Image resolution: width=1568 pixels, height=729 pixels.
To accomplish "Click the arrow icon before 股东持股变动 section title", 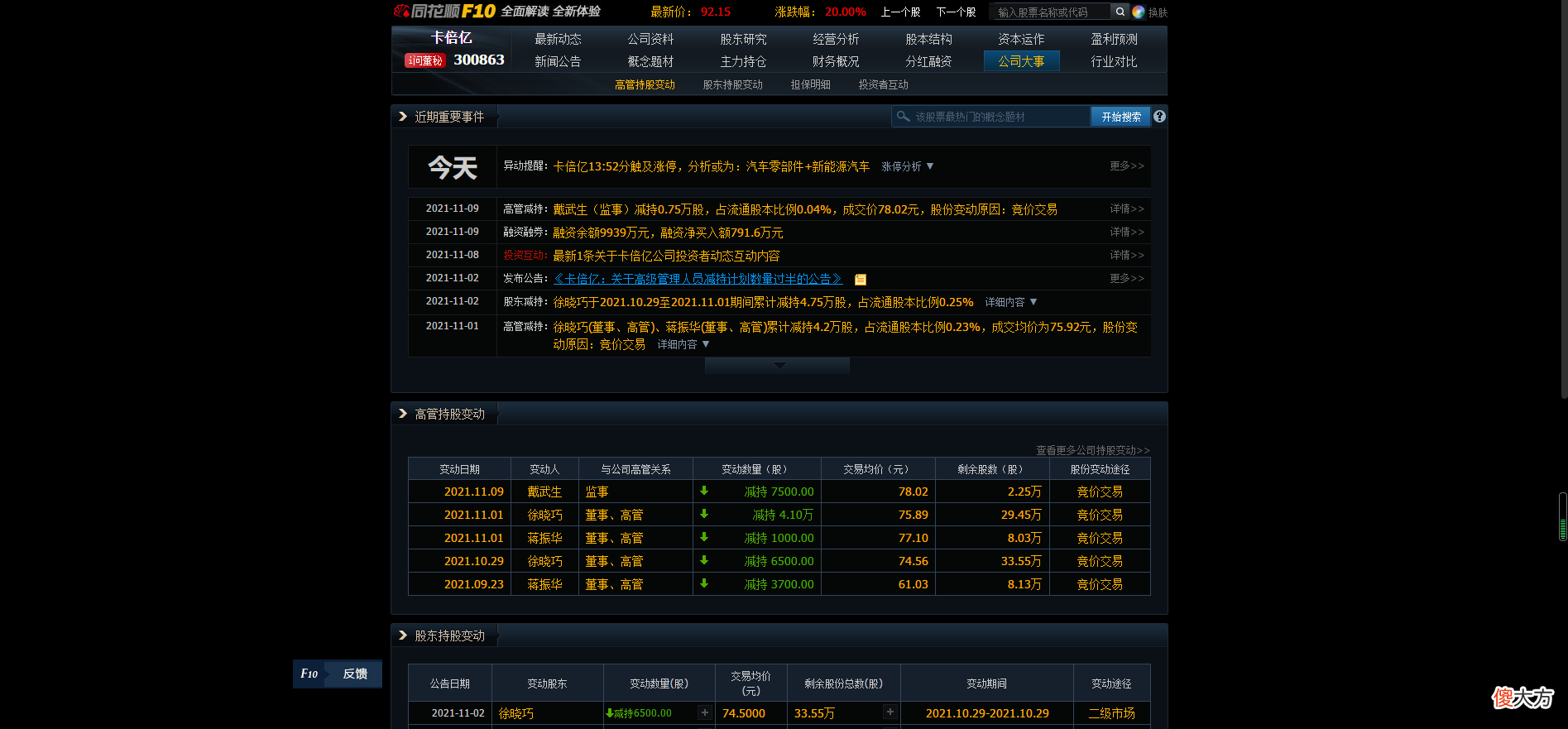I will point(403,635).
